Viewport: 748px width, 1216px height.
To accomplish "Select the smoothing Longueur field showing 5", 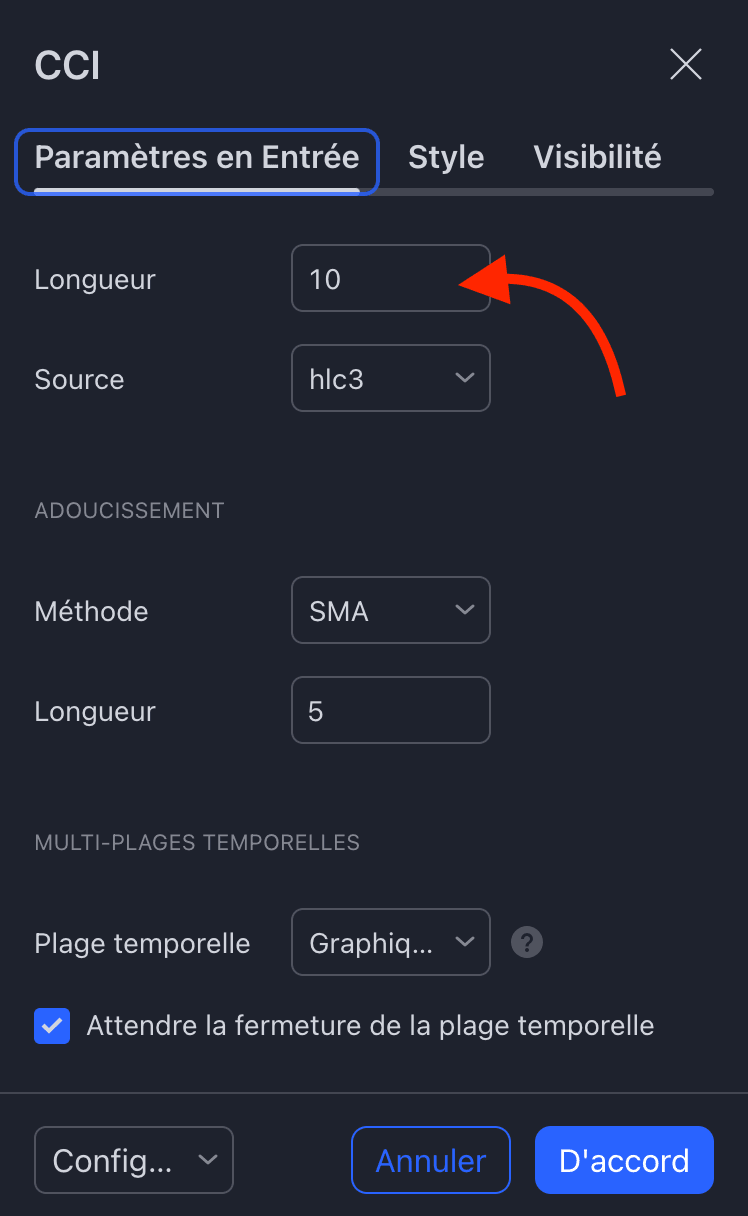I will point(390,710).
